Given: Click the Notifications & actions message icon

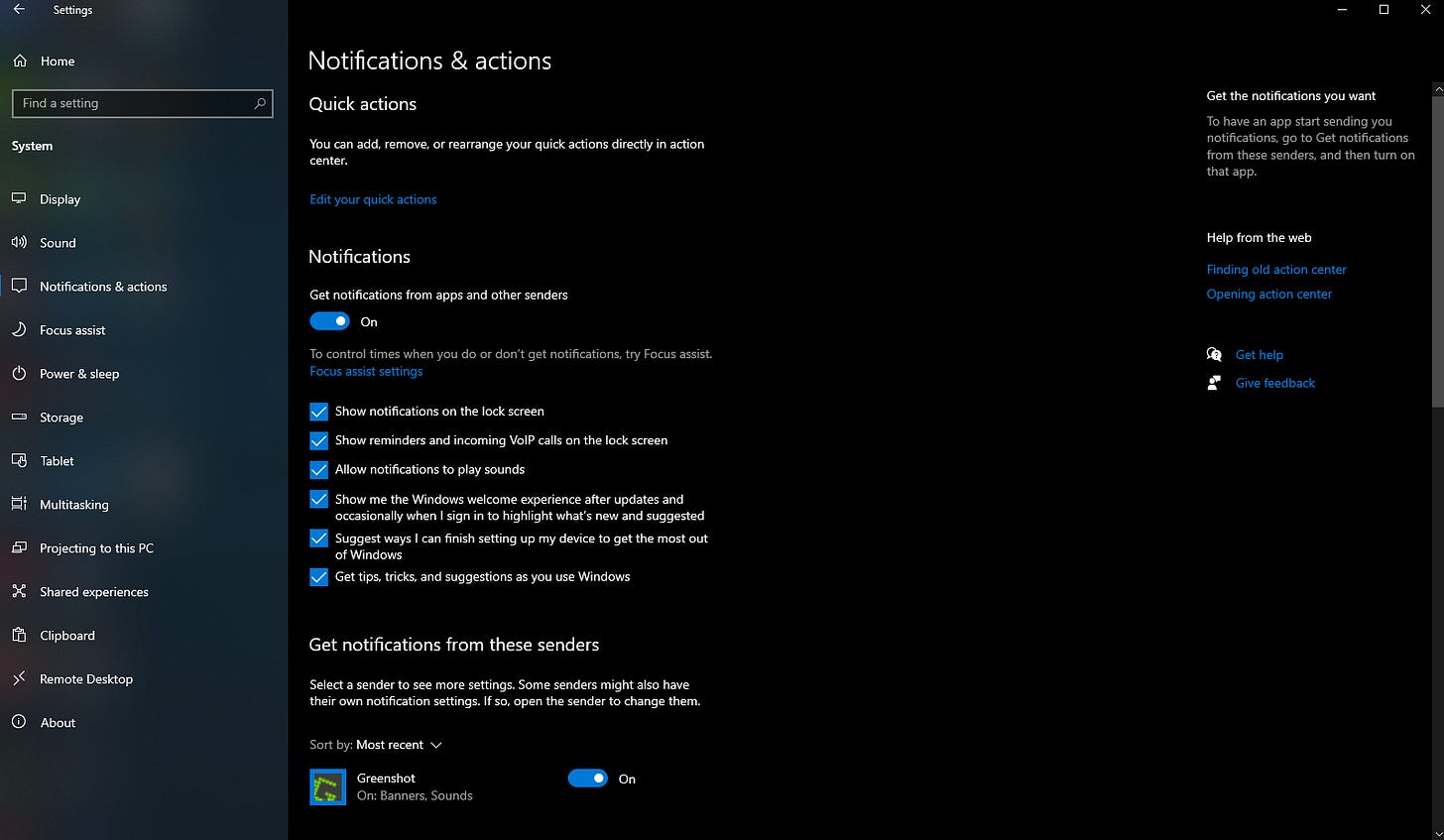Looking at the screenshot, I should (19, 286).
